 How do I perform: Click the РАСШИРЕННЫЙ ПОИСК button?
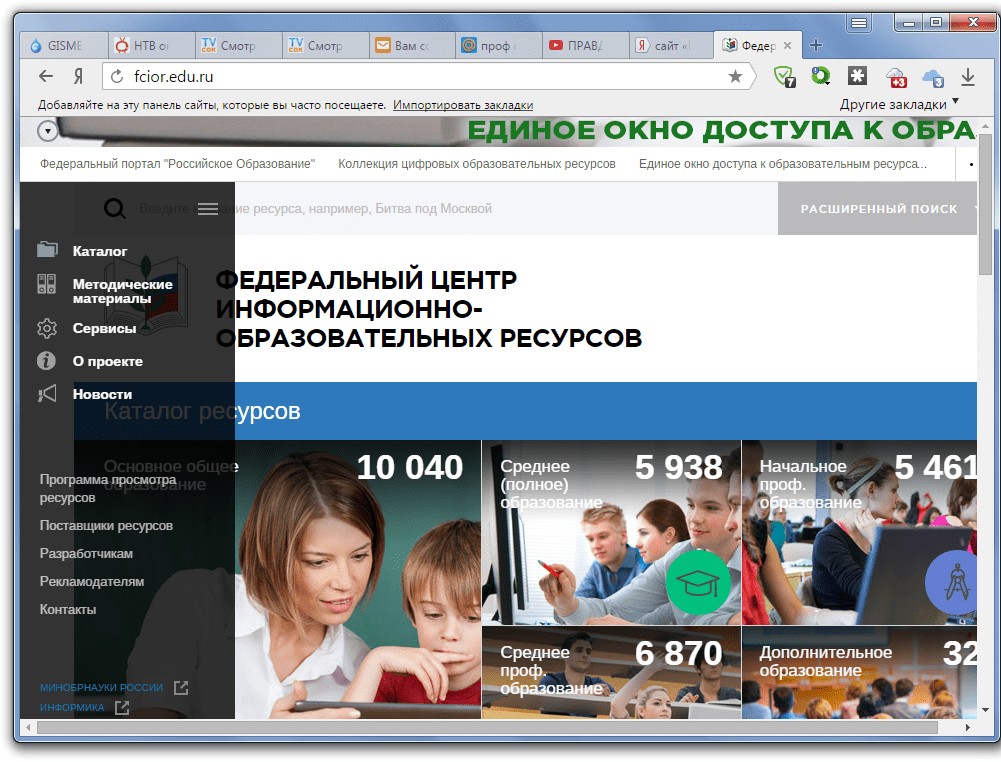(877, 208)
